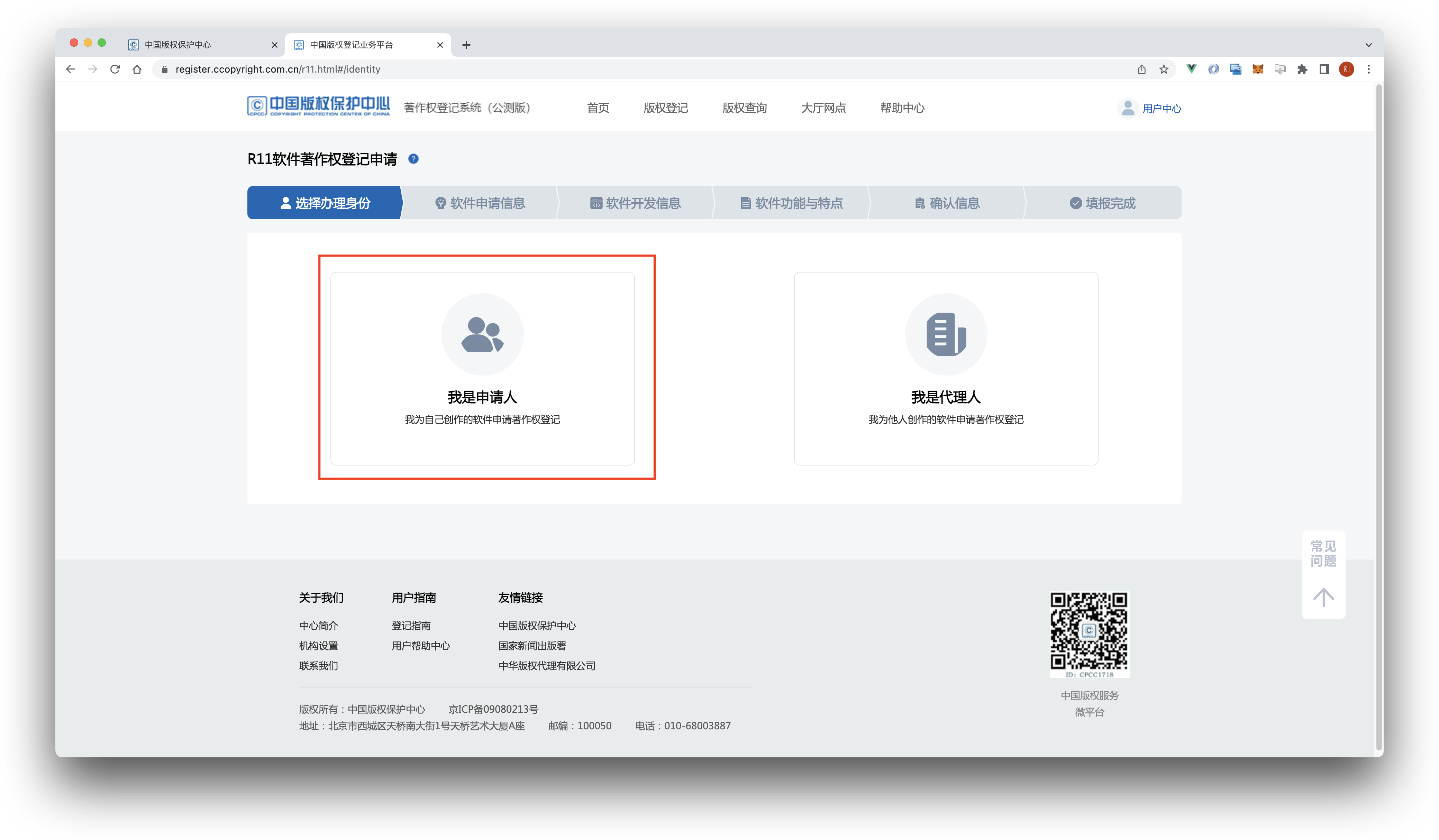The image size is (1439, 840).
Task: Click the browser back arrow
Action: point(70,69)
